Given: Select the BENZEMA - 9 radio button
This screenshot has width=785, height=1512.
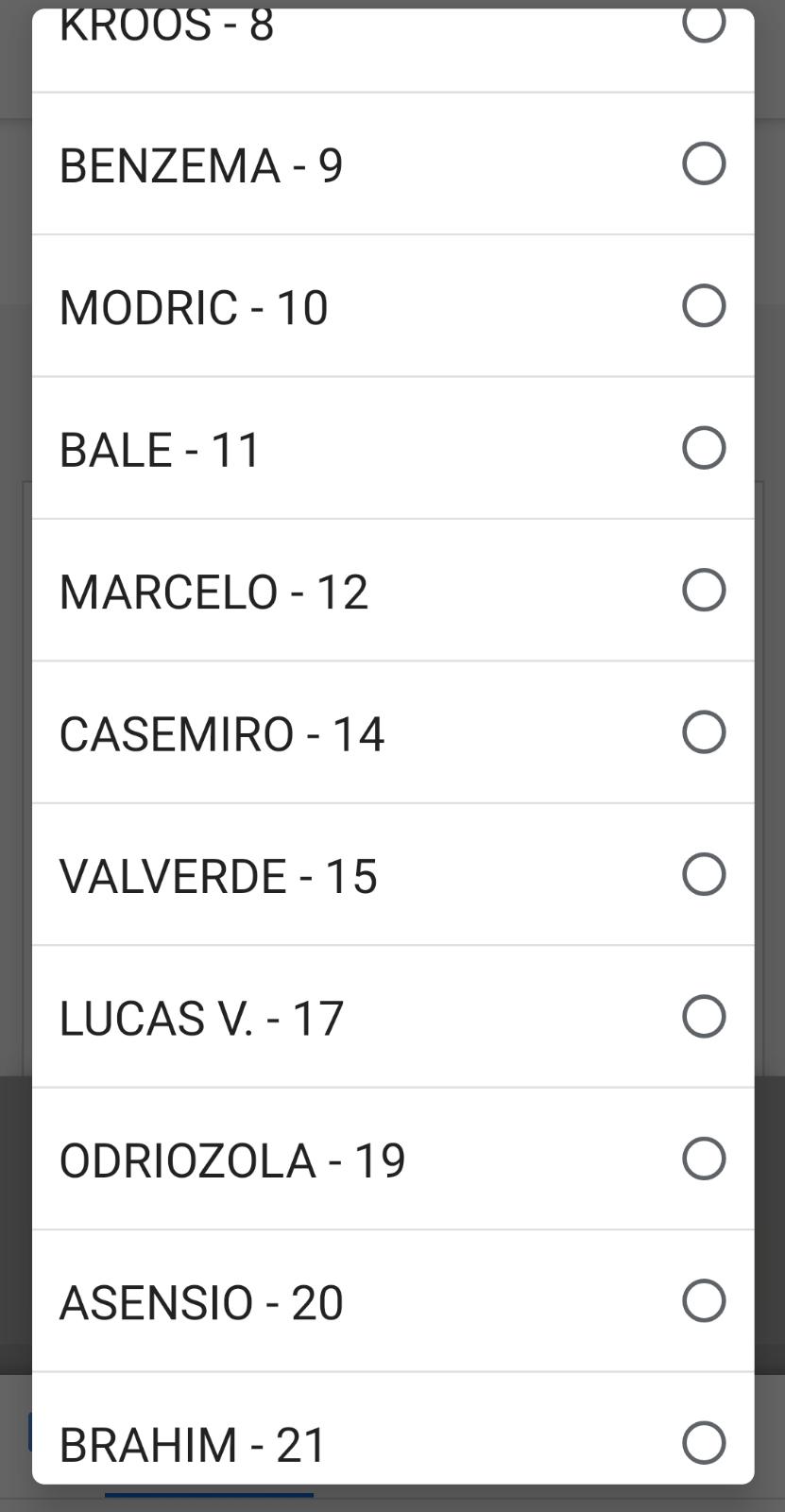Looking at the screenshot, I should point(704,163).
